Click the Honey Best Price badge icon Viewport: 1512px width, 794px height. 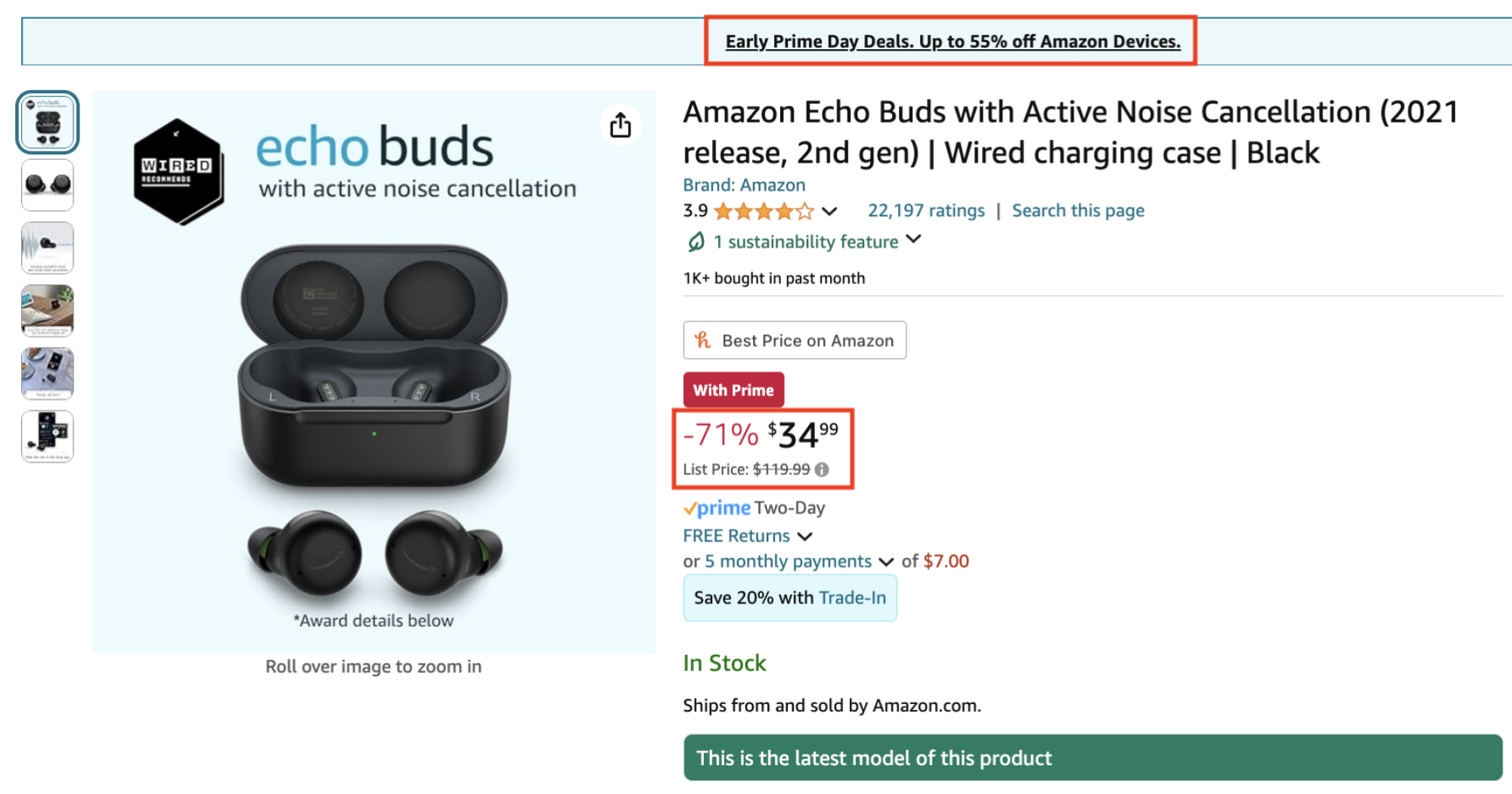pyautogui.click(x=702, y=340)
